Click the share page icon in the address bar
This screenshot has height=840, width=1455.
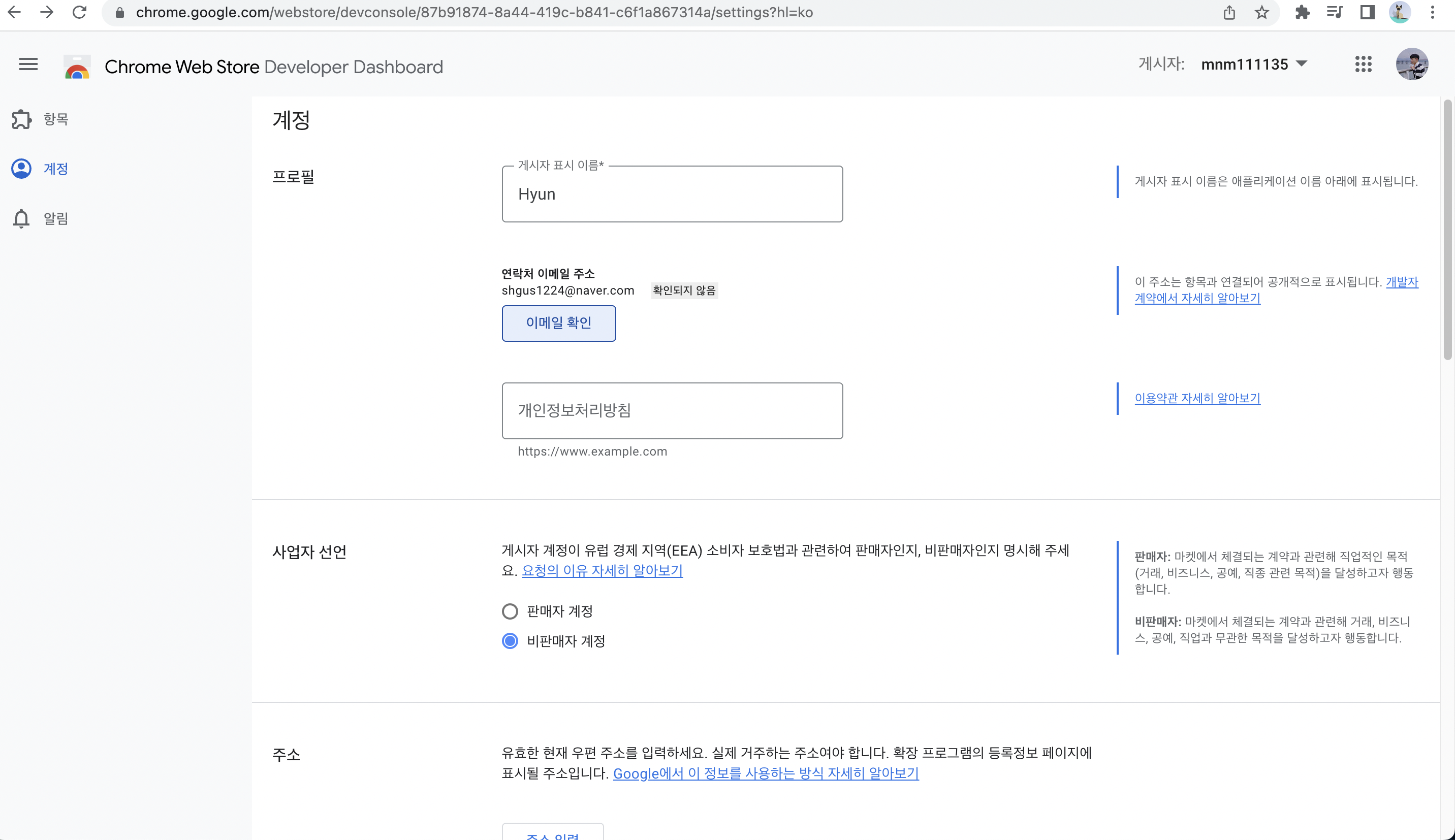pyautogui.click(x=1229, y=12)
